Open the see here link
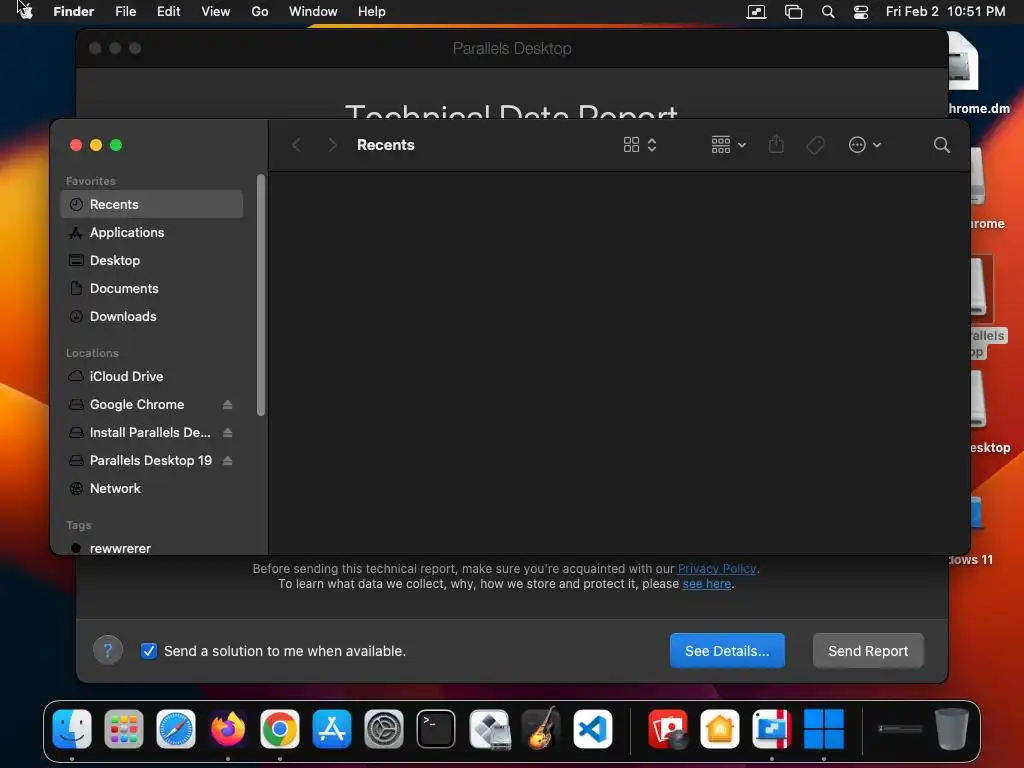This screenshot has height=768, width=1024. 706,583
